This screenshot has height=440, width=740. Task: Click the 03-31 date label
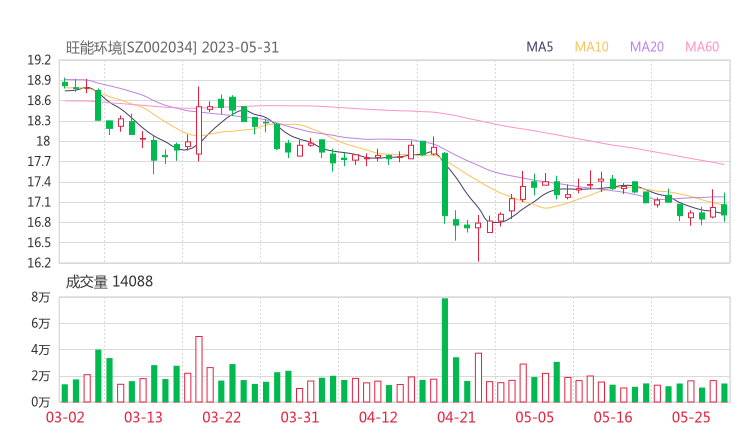point(300,417)
